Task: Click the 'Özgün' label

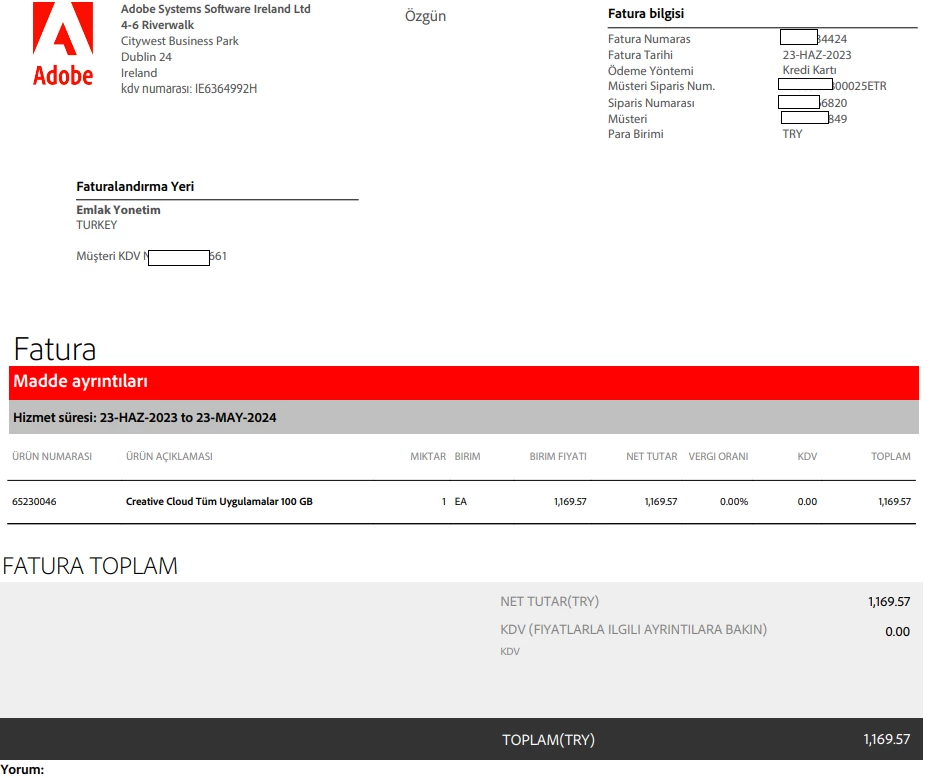Action: coord(425,16)
